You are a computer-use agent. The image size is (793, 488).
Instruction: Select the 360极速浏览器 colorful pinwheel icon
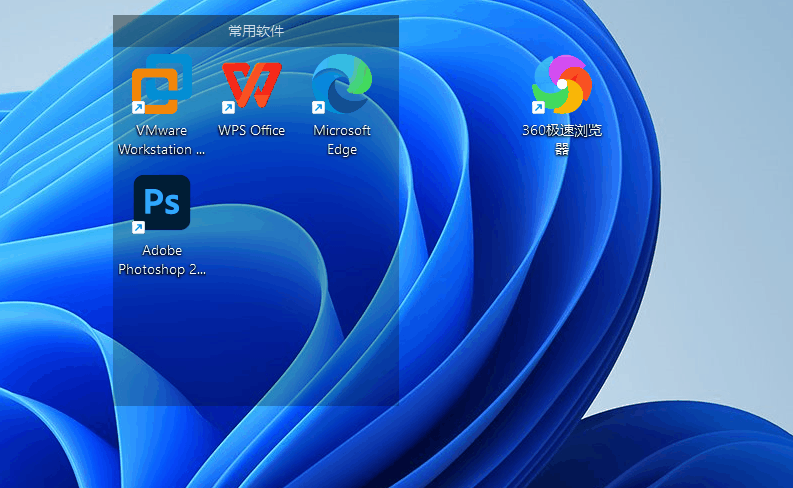click(x=562, y=84)
